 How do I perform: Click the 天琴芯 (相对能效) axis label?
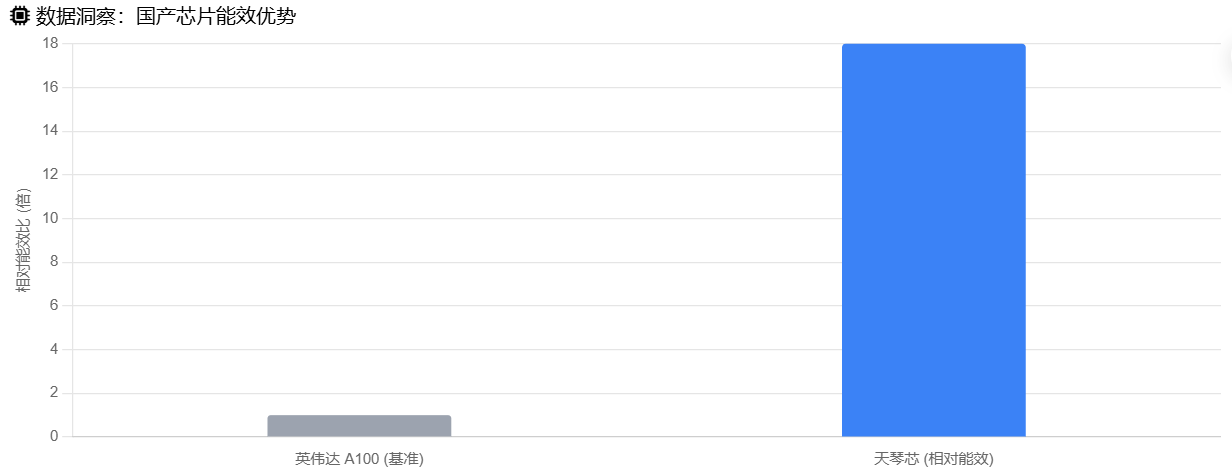click(x=934, y=459)
